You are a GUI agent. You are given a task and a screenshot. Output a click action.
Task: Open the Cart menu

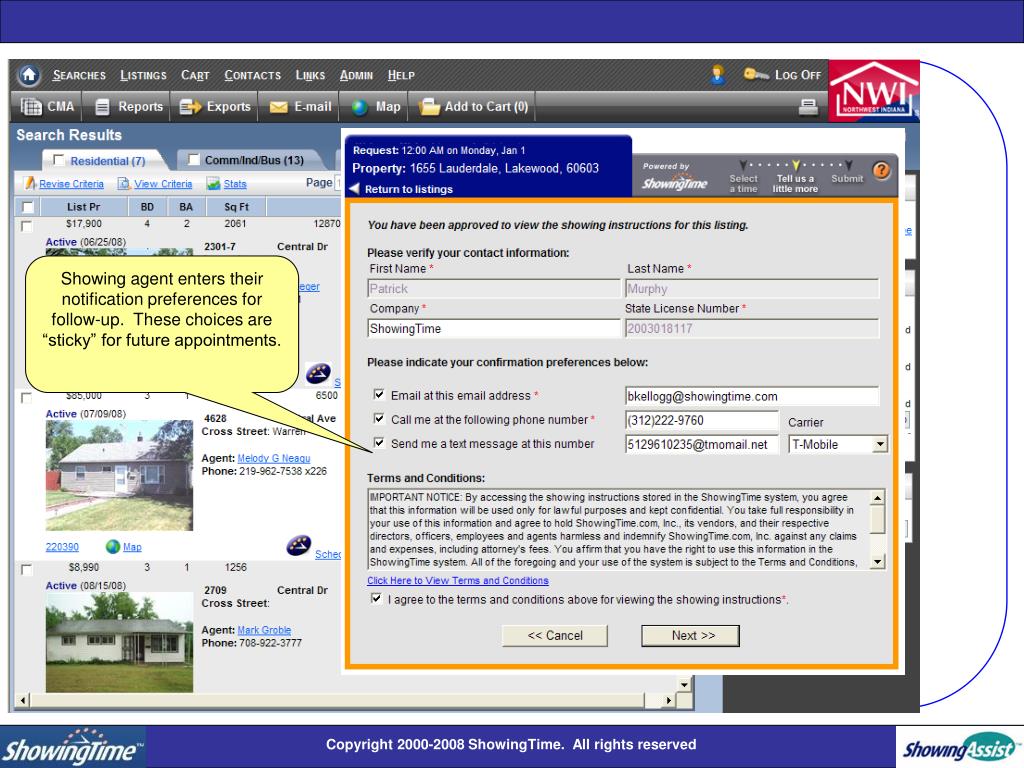point(195,75)
